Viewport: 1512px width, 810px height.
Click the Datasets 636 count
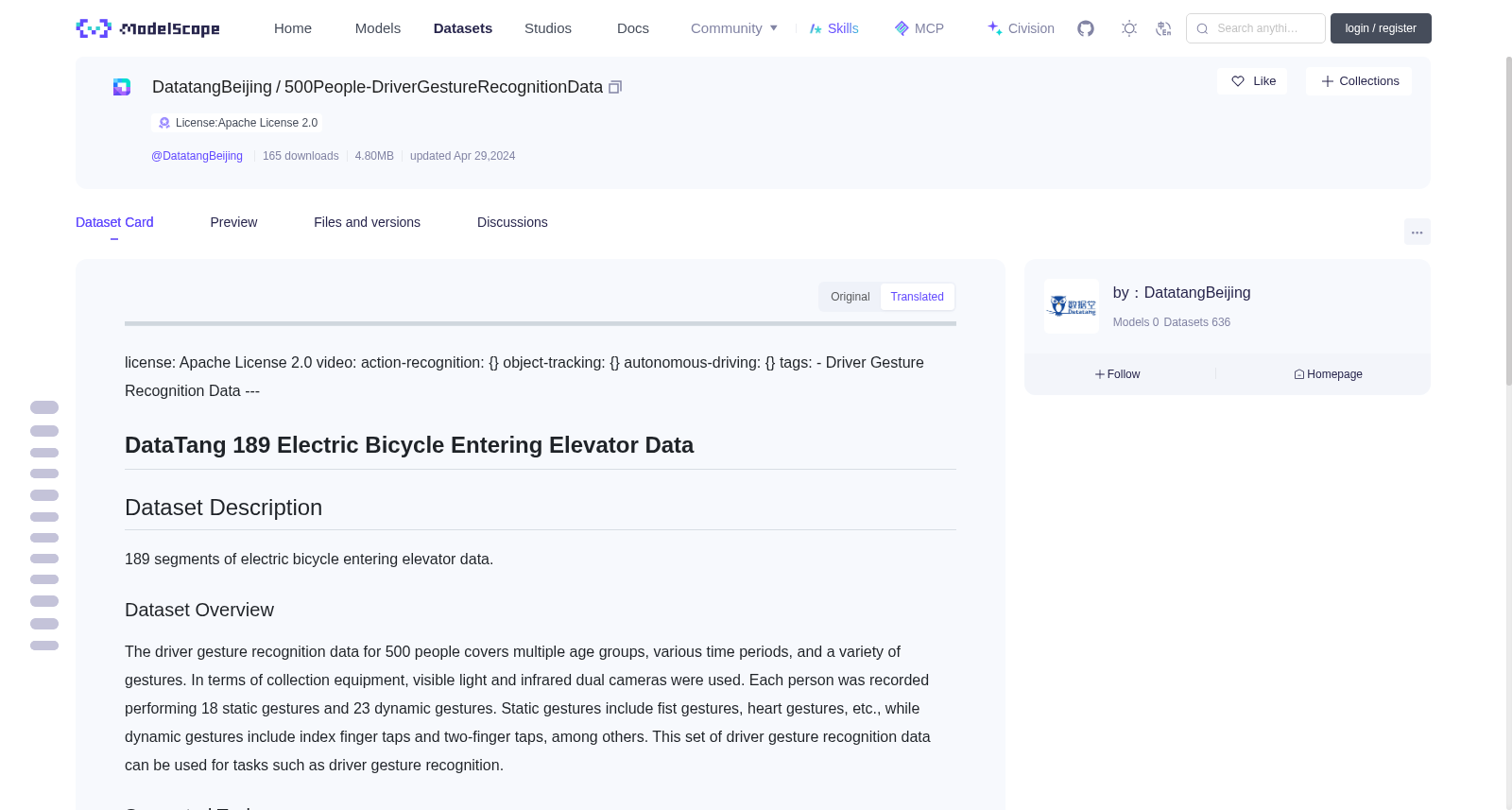1197,322
